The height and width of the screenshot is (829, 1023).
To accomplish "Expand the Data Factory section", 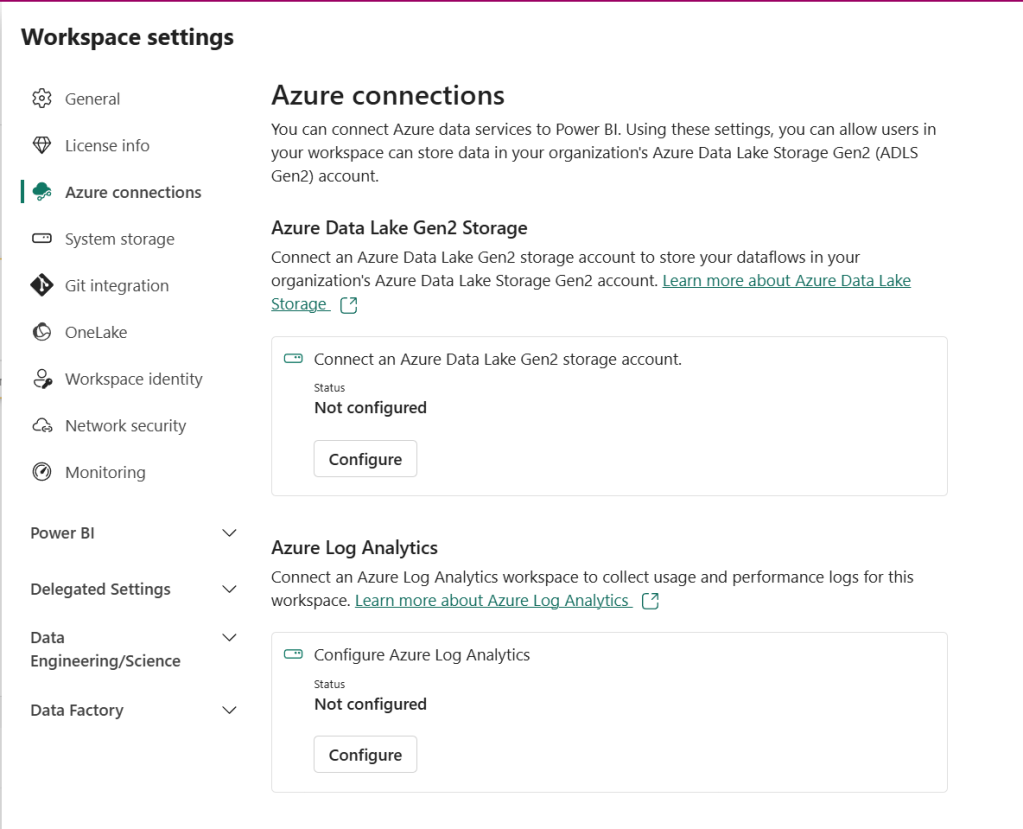I will [229, 710].
